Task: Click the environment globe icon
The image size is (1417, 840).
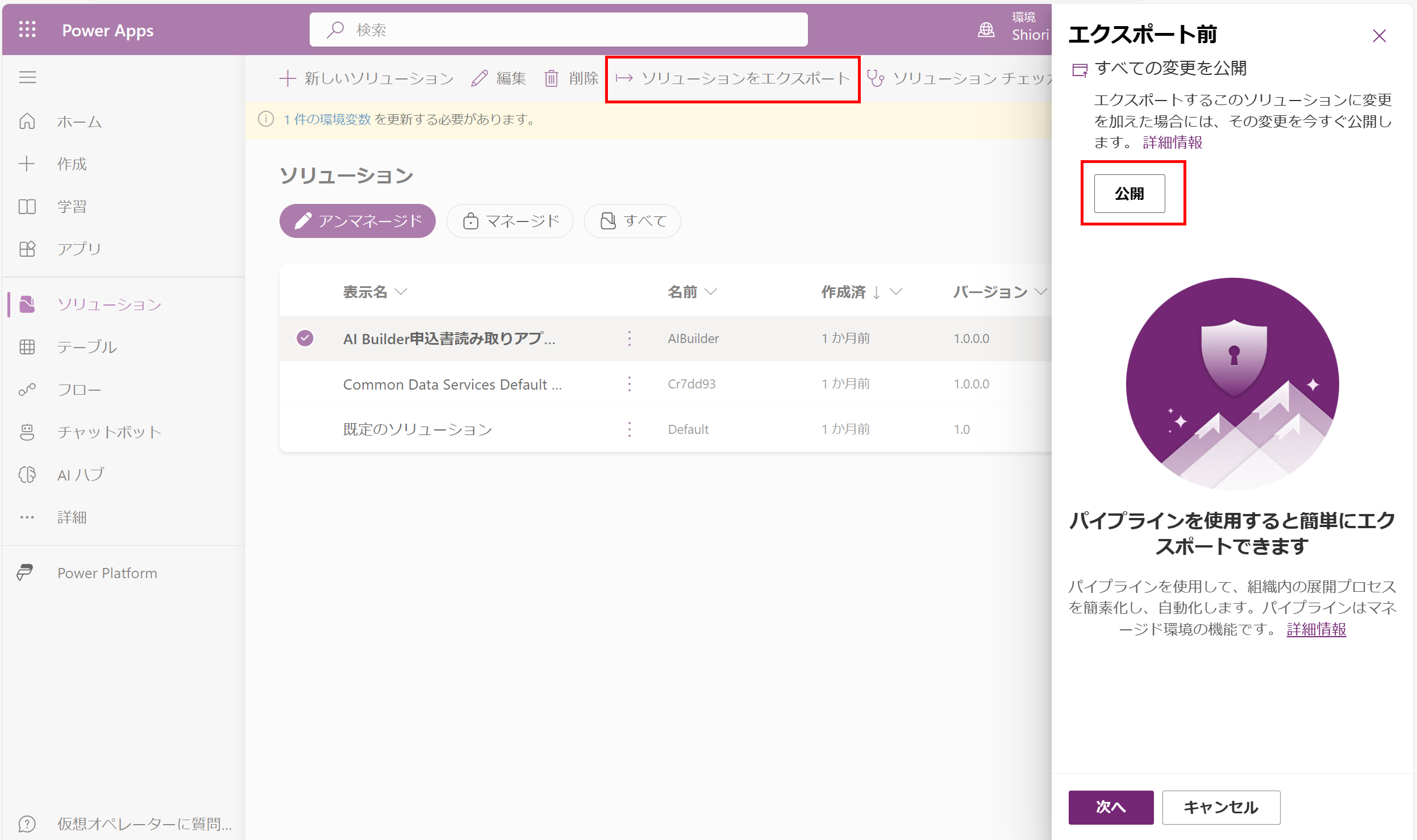Action: (986, 30)
